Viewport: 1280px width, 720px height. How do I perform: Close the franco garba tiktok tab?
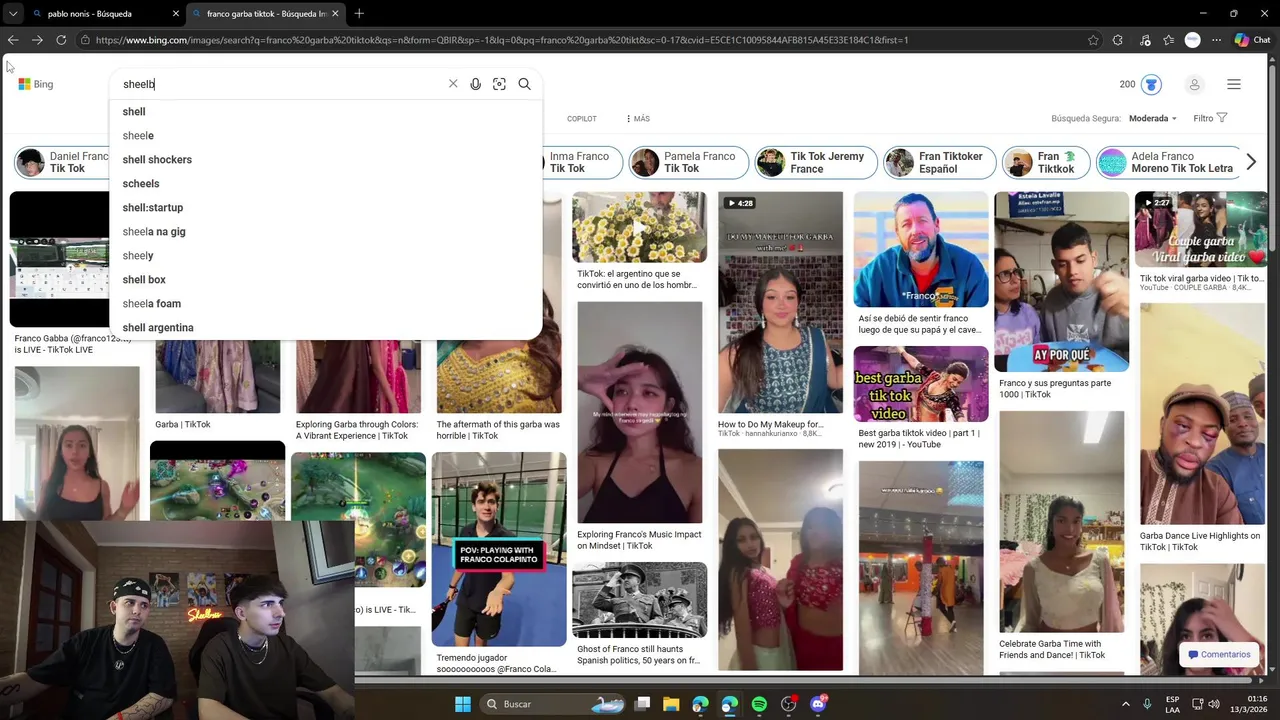point(335,14)
